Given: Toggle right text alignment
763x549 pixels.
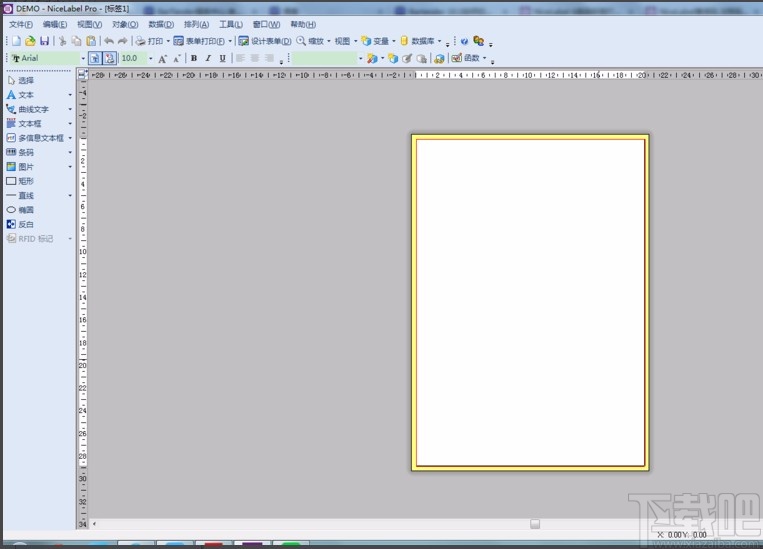Looking at the screenshot, I should tap(269, 58).
